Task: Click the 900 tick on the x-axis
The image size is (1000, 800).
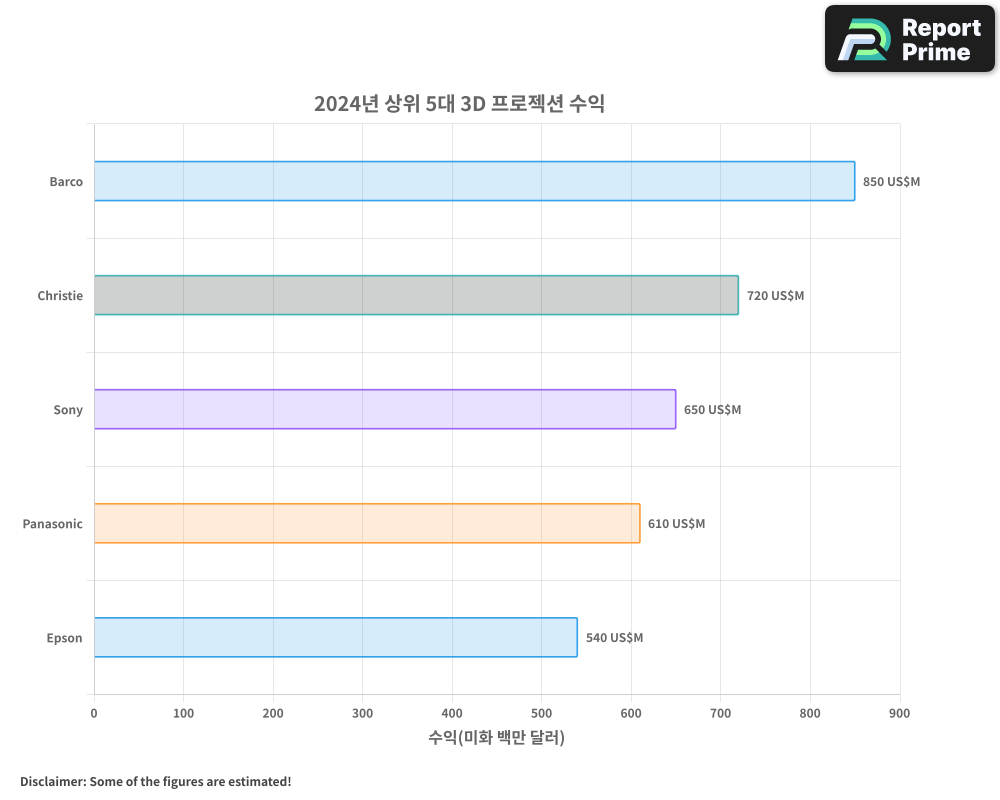Action: (x=899, y=713)
